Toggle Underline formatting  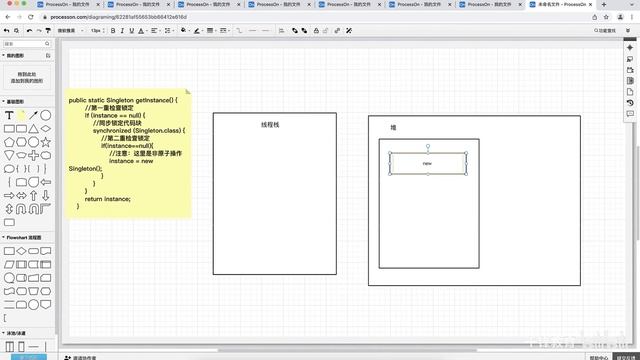tap(131, 31)
